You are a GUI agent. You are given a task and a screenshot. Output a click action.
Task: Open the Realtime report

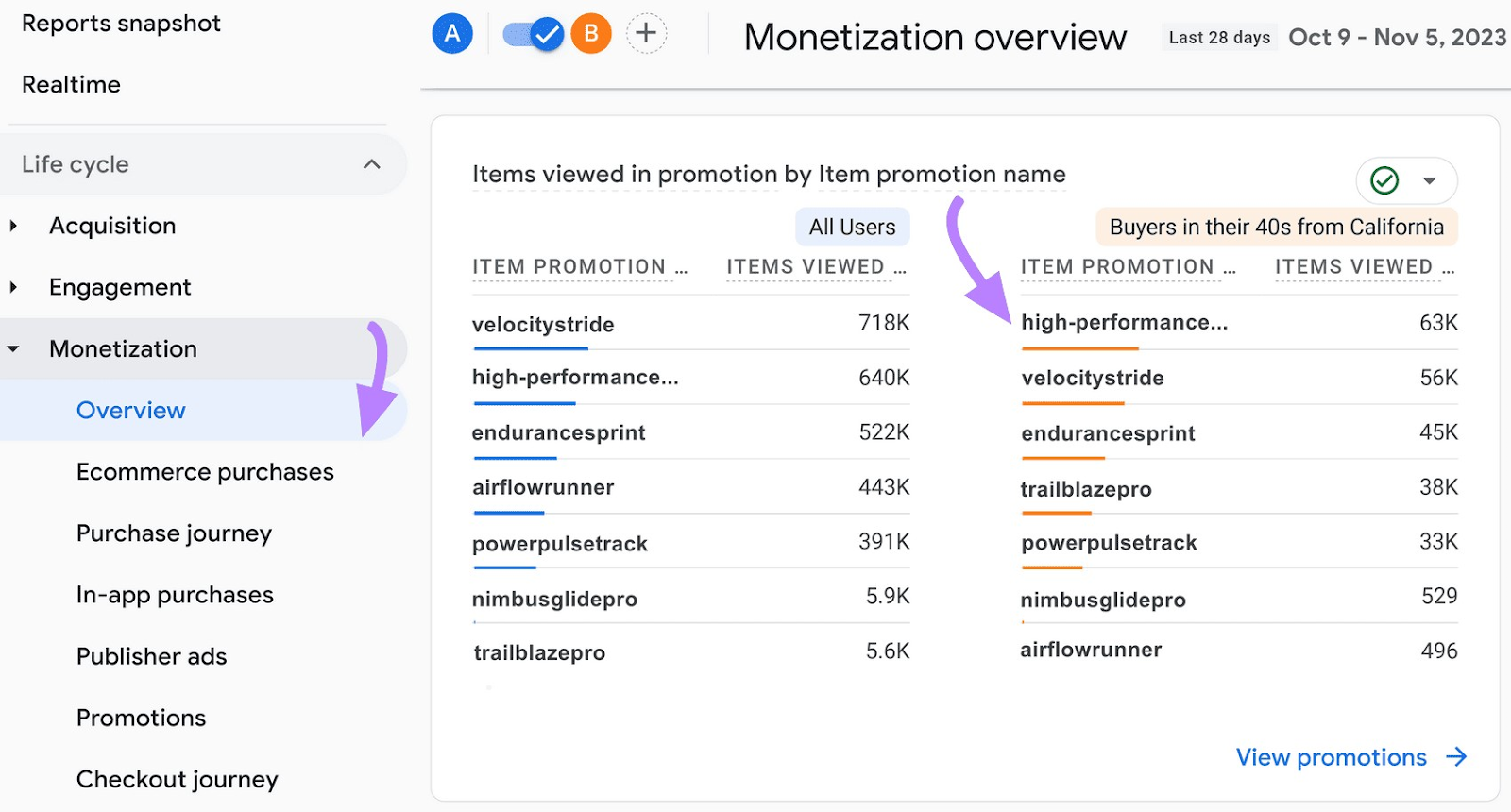click(71, 84)
